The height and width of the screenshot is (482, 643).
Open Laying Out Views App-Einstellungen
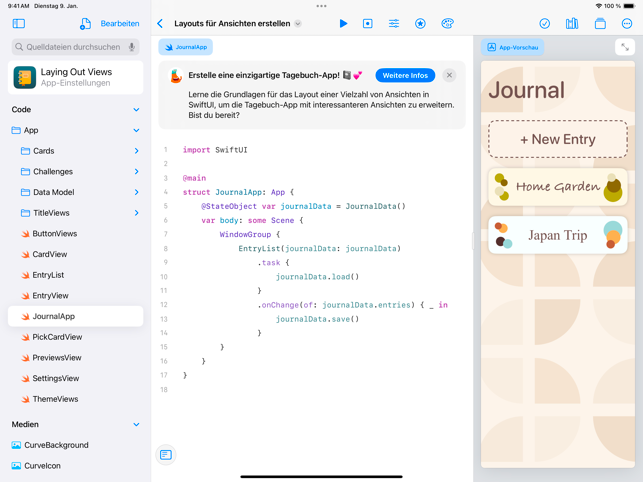(x=75, y=77)
